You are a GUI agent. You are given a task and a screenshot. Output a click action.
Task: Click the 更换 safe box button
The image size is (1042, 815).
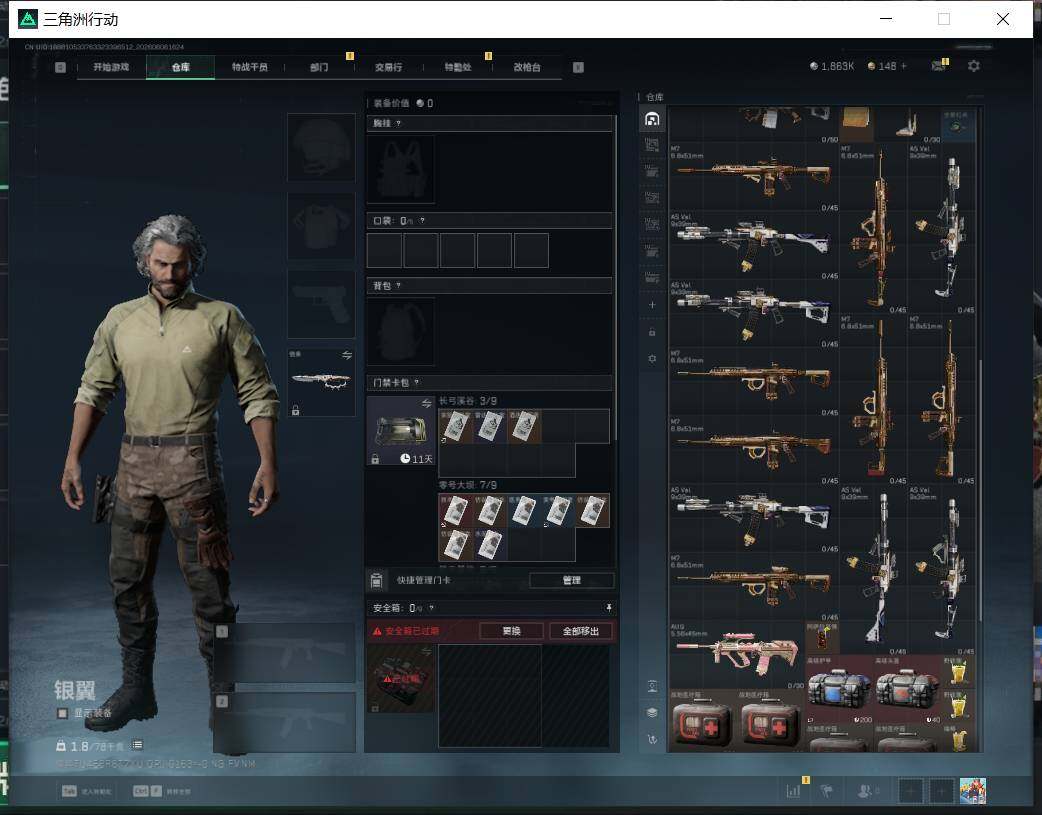[511, 631]
